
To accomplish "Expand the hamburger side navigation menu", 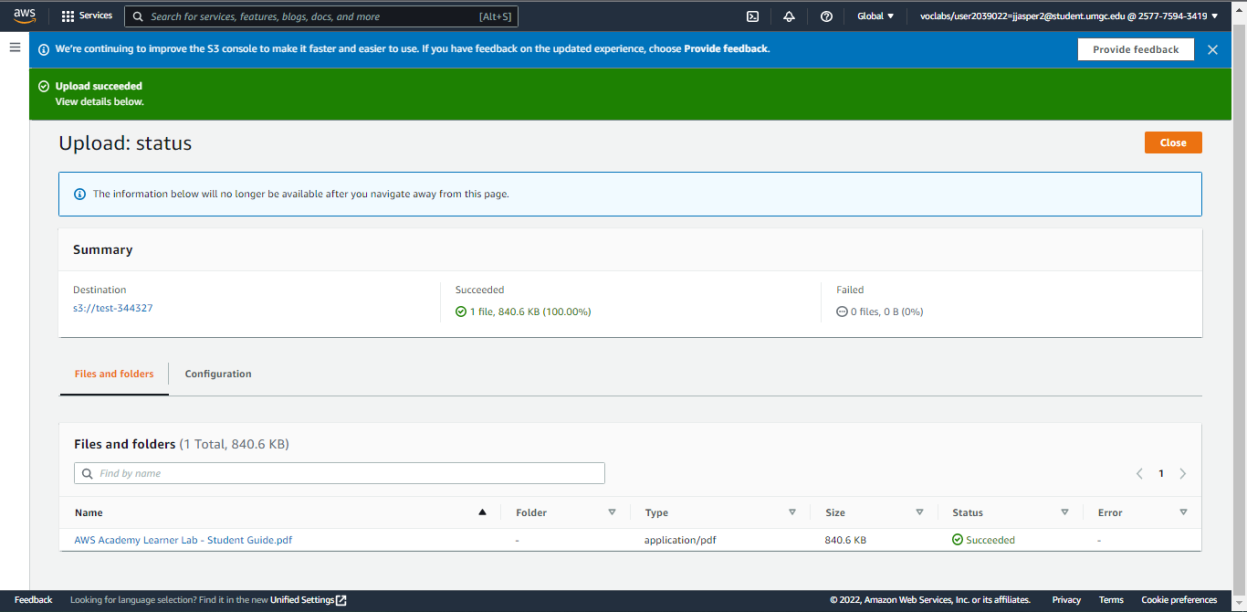I will tap(15, 47).
